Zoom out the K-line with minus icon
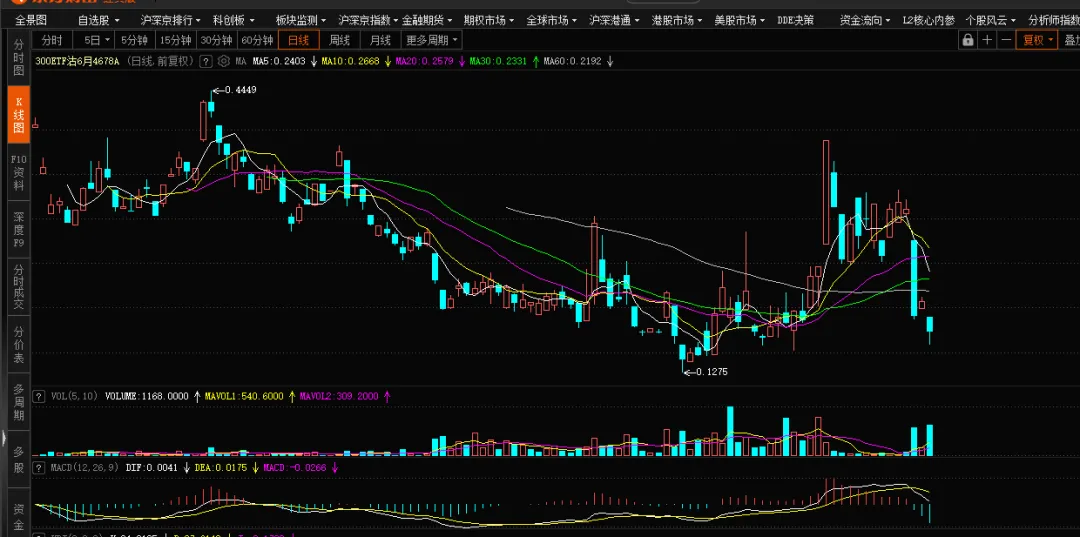The image size is (1080, 537). [x=1006, y=40]
